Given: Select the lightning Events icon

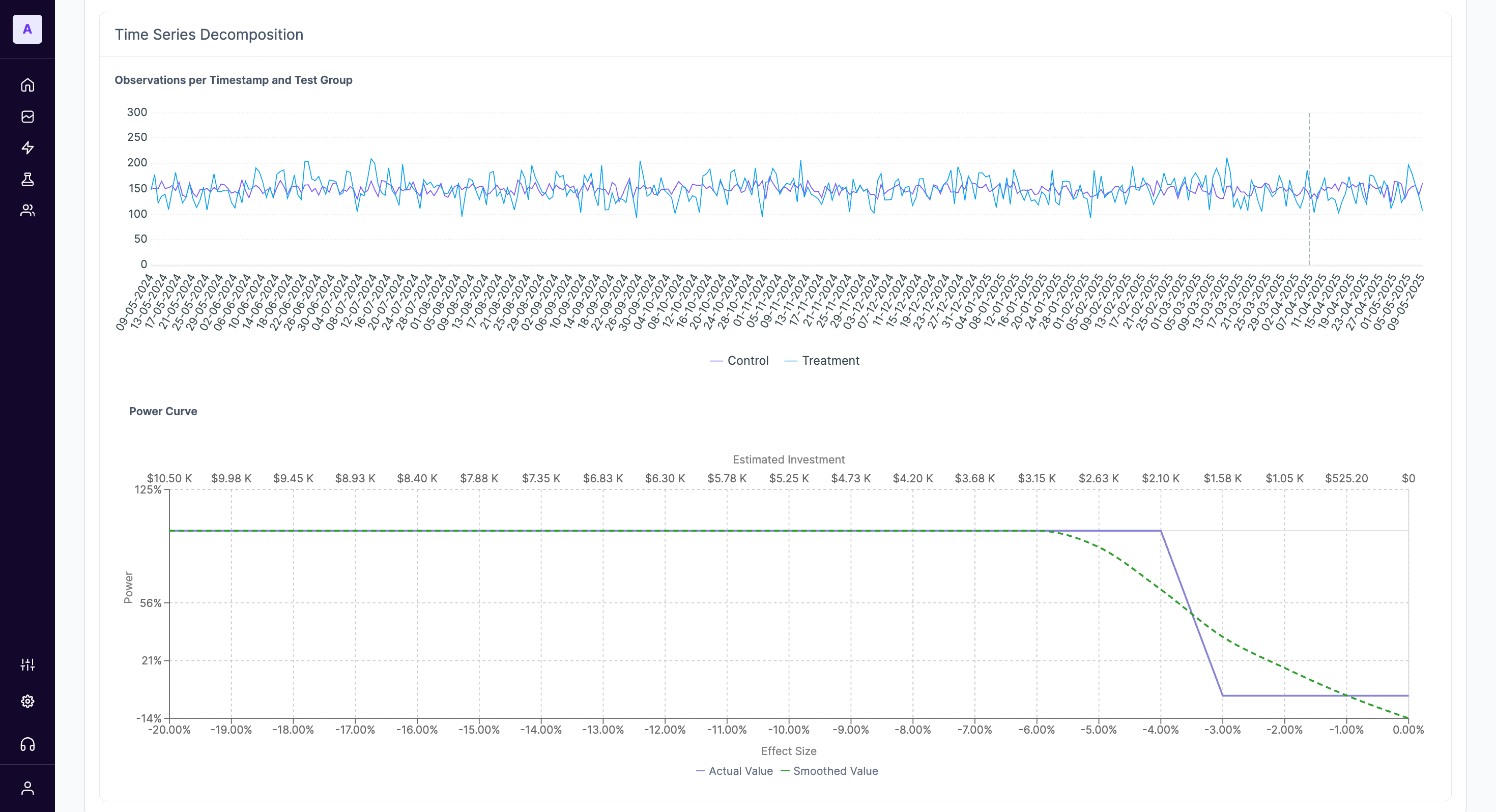Looking at the screenshot, I should 27,148.
